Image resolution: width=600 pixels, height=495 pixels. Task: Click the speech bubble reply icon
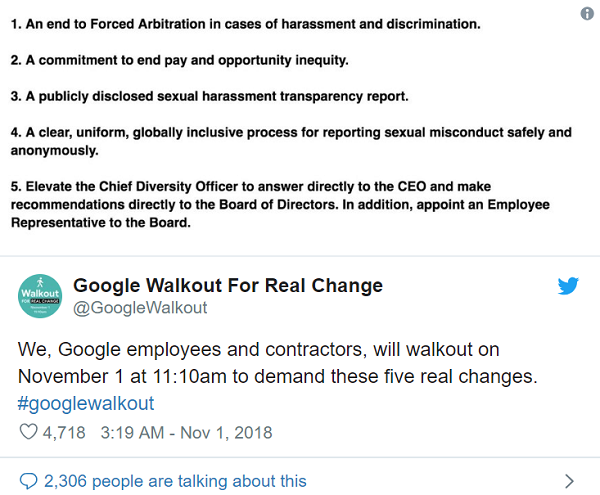click(x=29, y=481)
